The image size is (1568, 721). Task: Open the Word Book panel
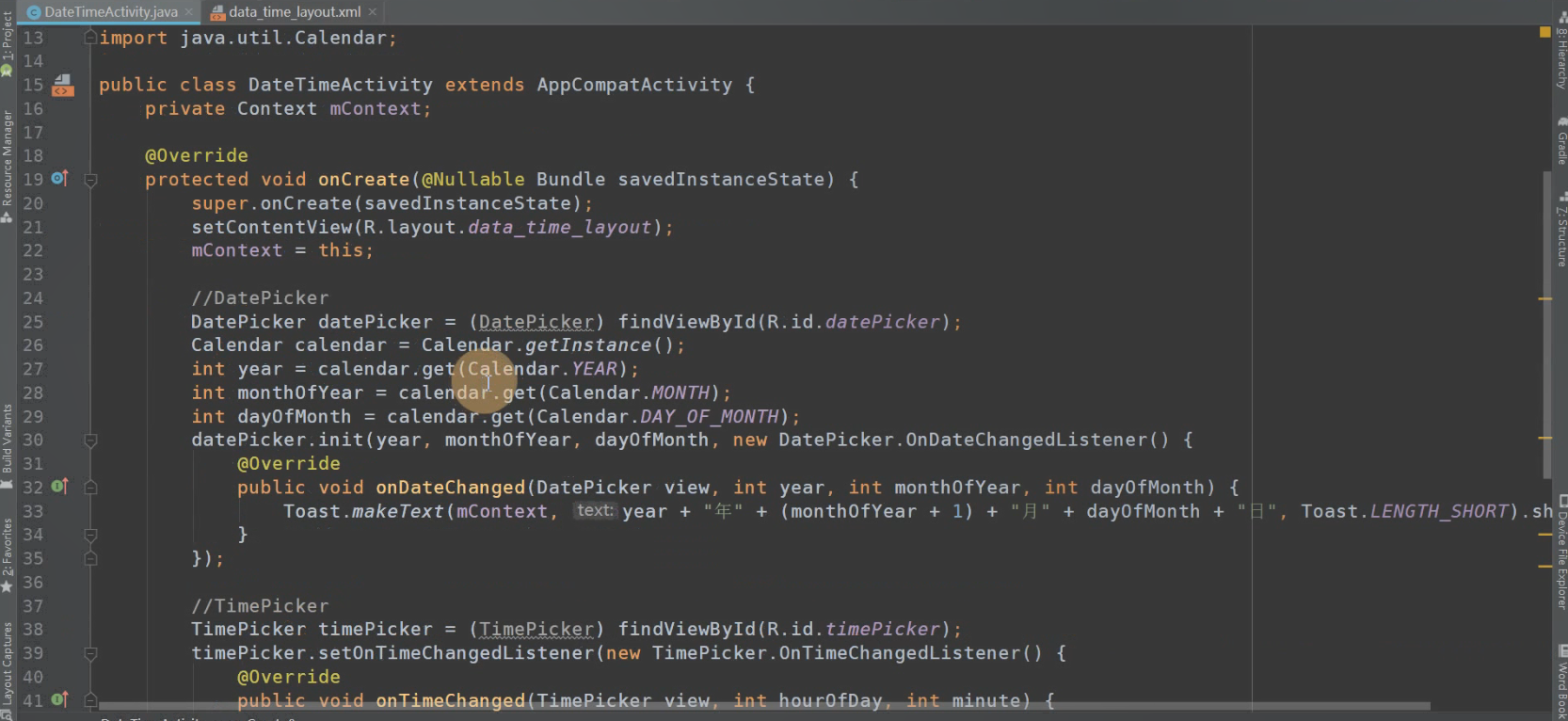pyautogui.click(x=1560, y=683)
